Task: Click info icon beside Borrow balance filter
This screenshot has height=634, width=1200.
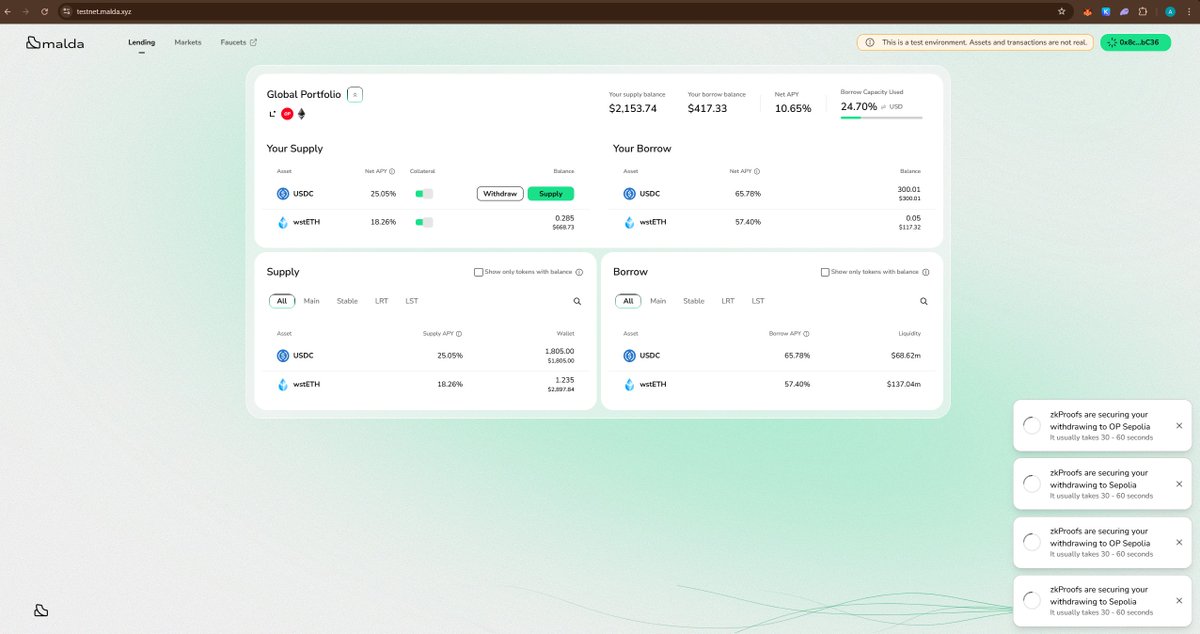Action: 926,272
